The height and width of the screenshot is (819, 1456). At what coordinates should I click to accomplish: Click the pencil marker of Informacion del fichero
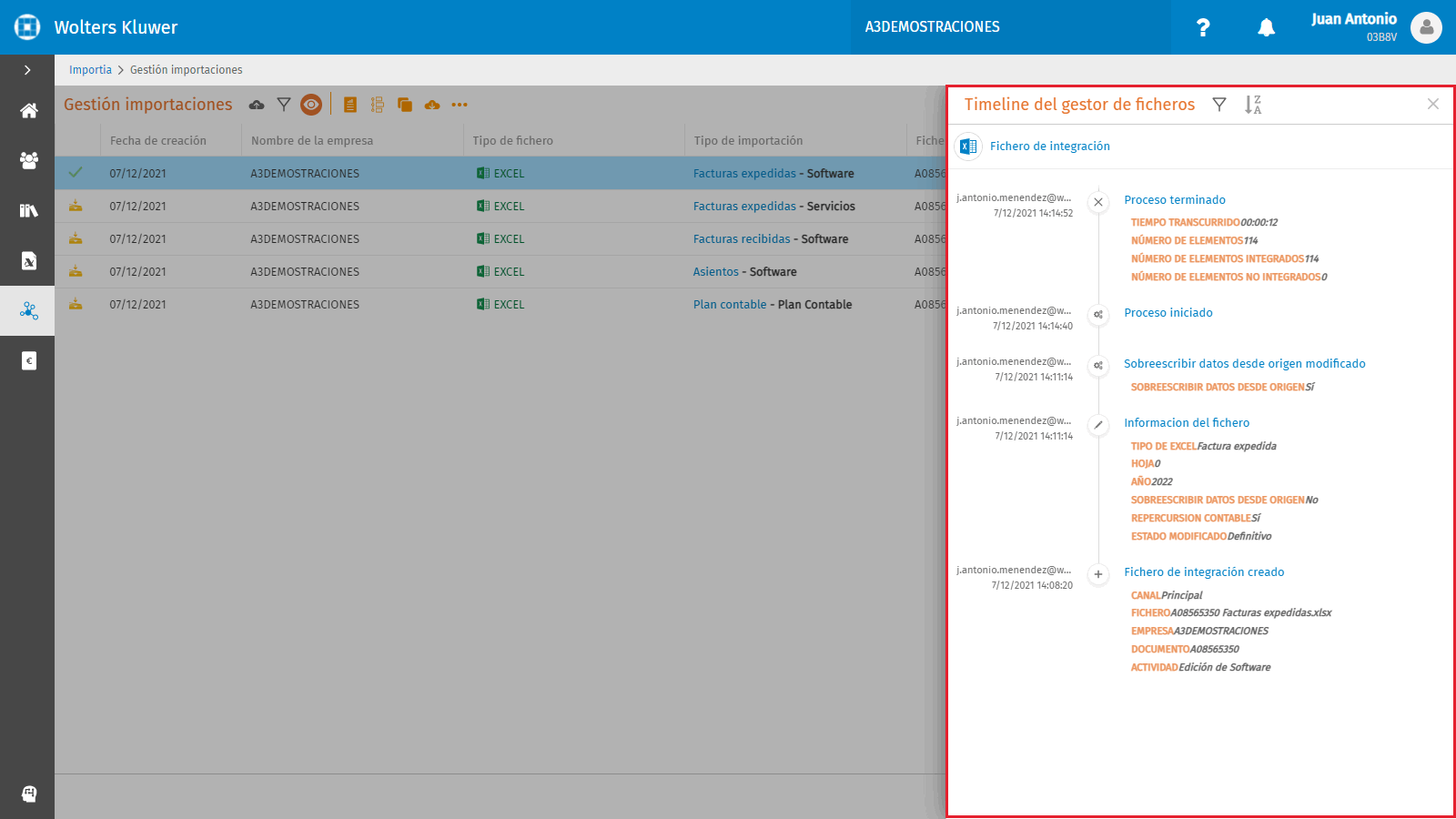(1098, 425)
